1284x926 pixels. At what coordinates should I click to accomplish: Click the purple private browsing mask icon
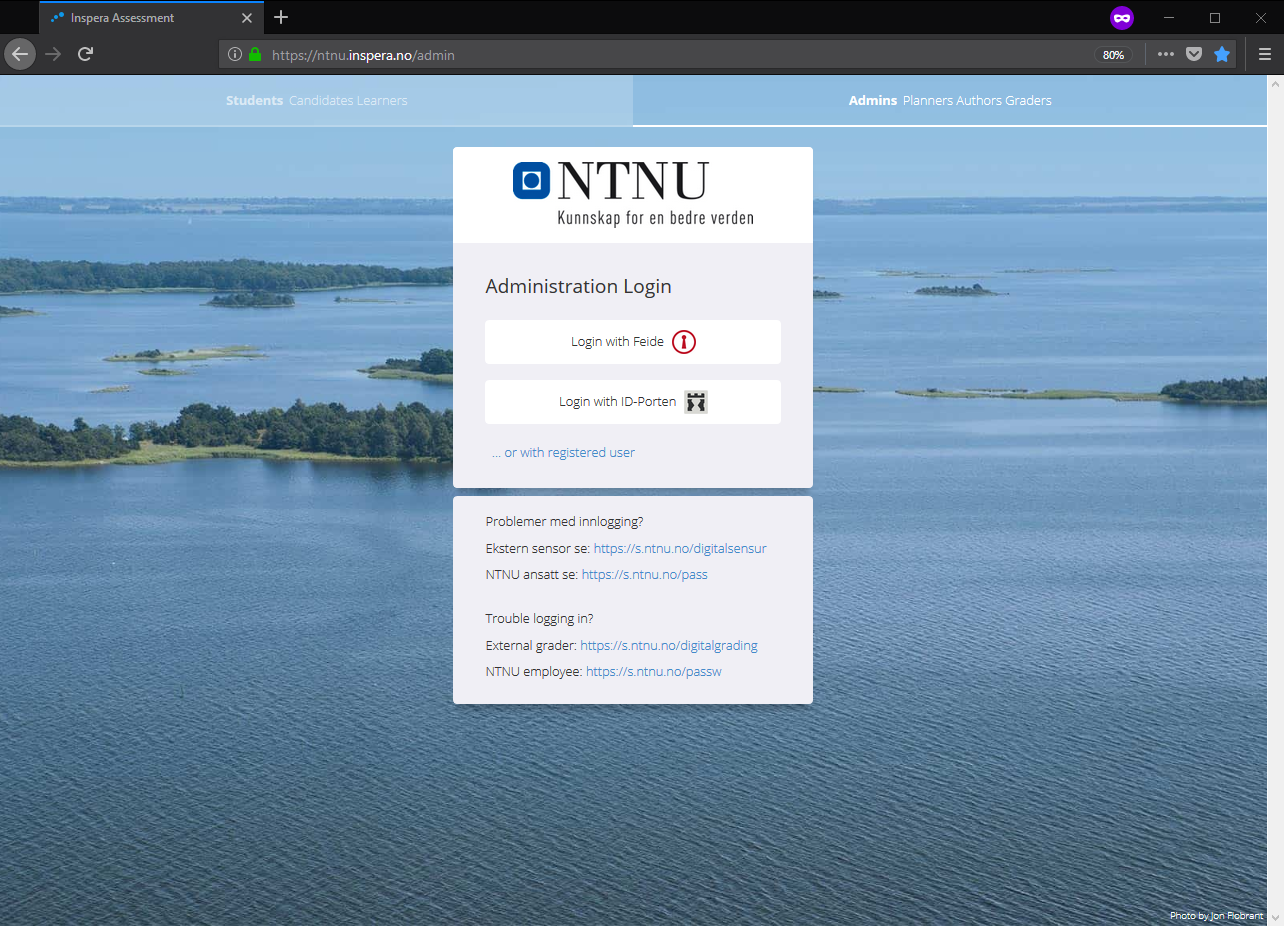1122,18
